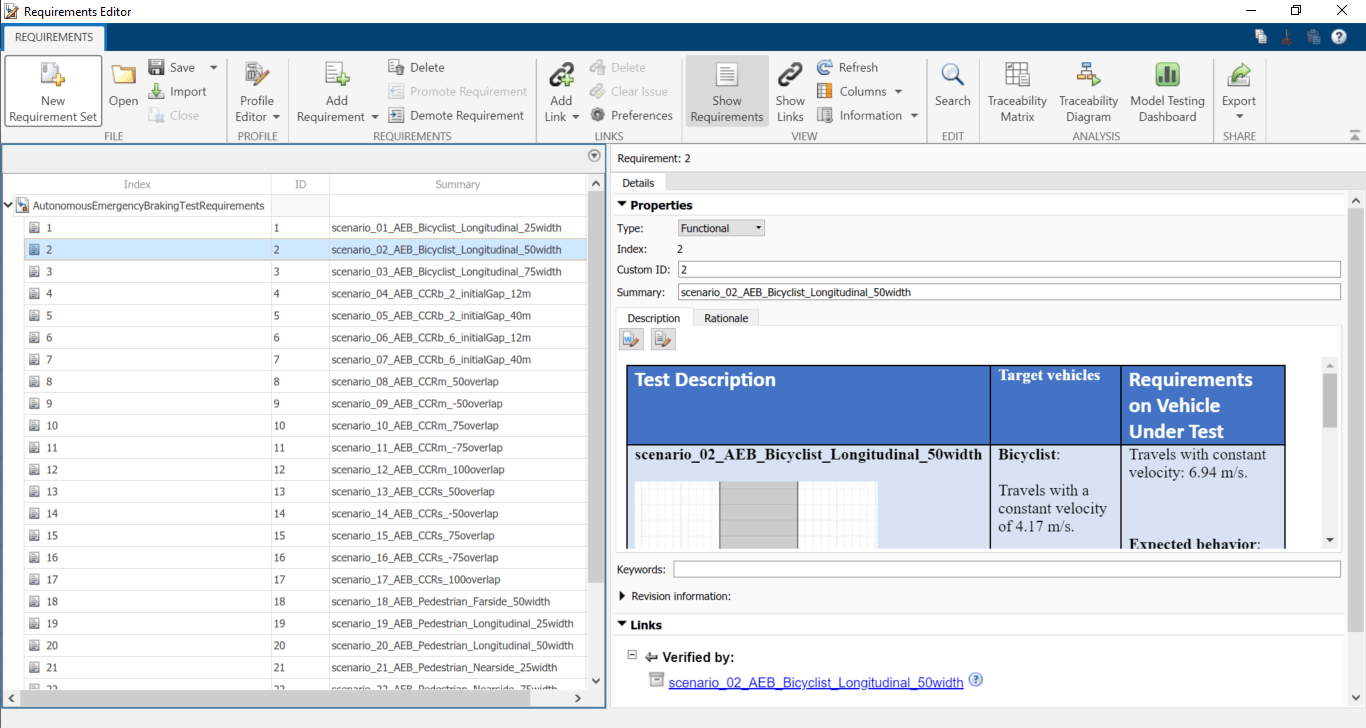Click the Import icon
Screen dimensions: 1366x728
tap(157, 92)
